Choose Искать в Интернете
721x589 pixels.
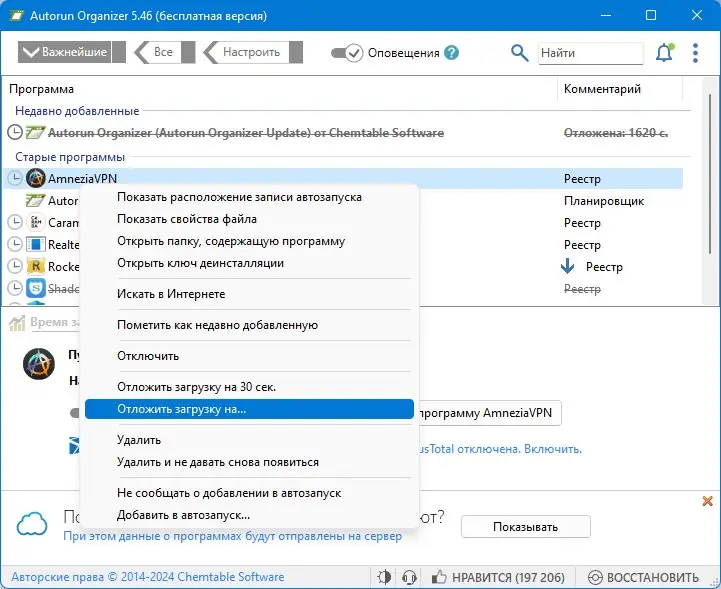249,294
